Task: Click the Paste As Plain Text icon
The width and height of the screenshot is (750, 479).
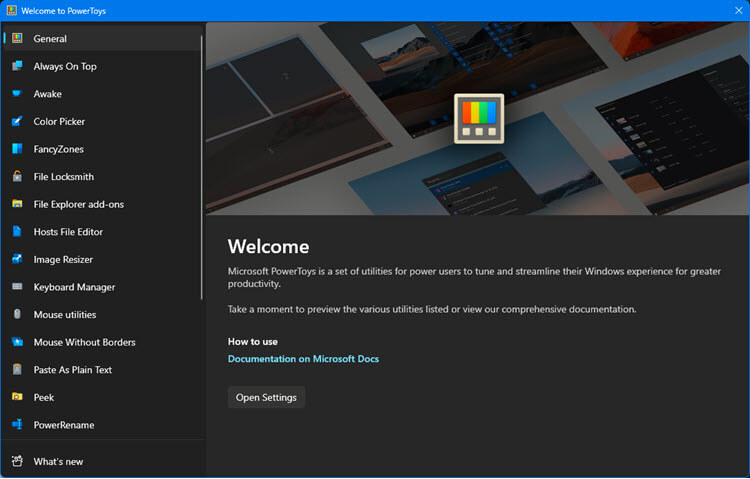Action: [x=17, y=370]
